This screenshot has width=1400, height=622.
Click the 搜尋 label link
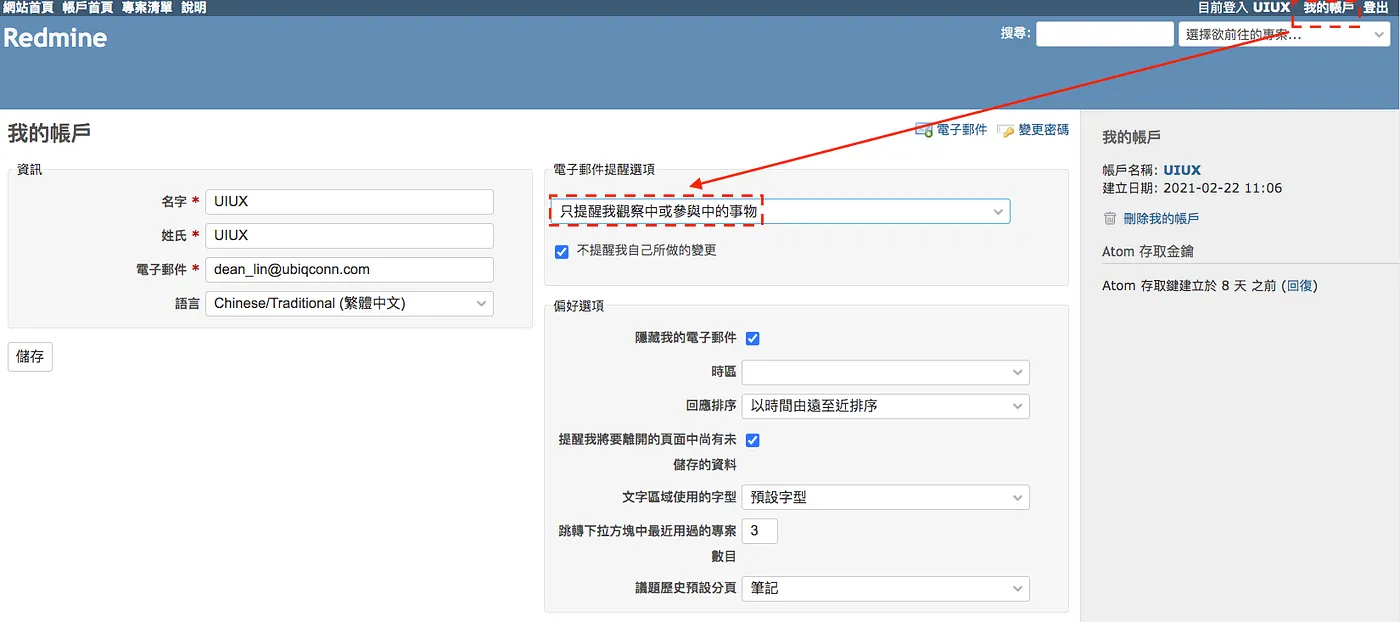[x=1013, y=34]
